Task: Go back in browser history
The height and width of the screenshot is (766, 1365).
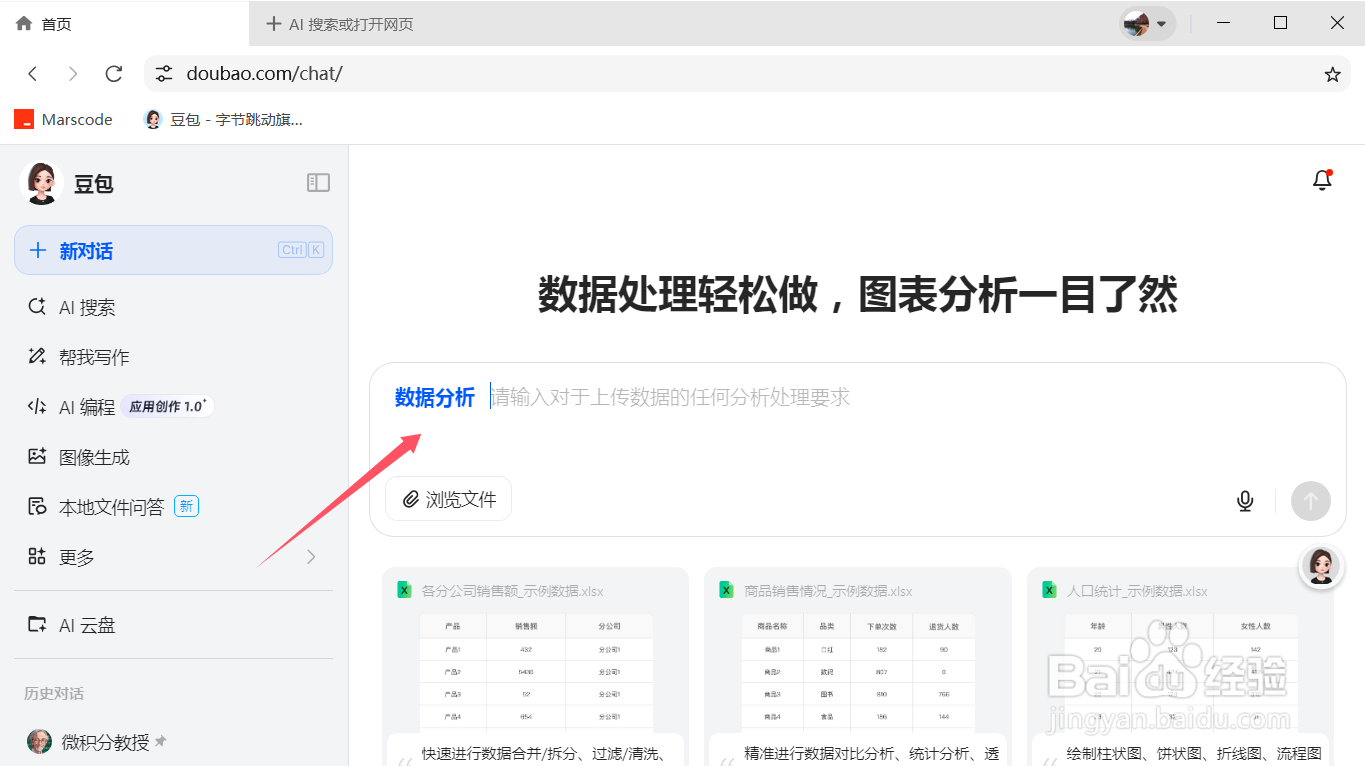Action: [x=33, y=74]
